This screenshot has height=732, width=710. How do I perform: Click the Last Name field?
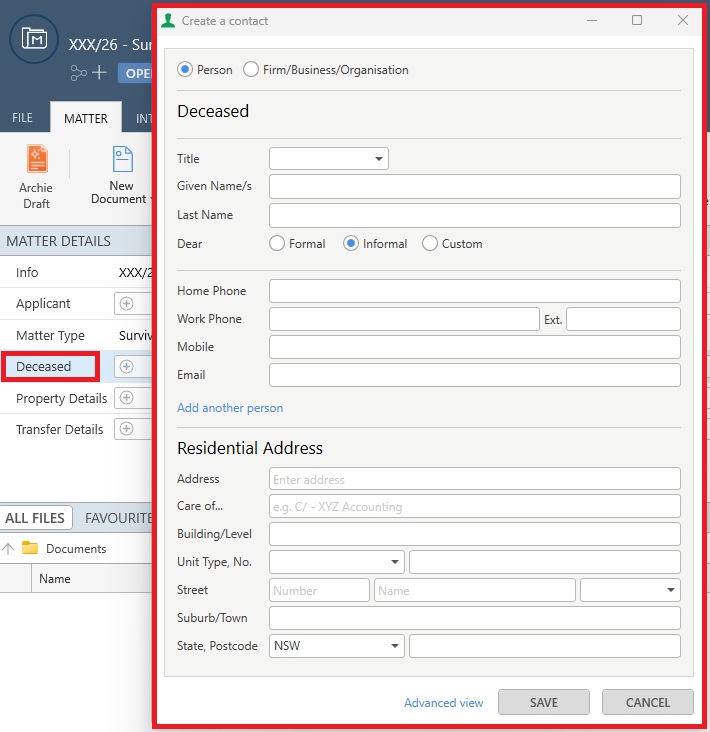point(475,215)
